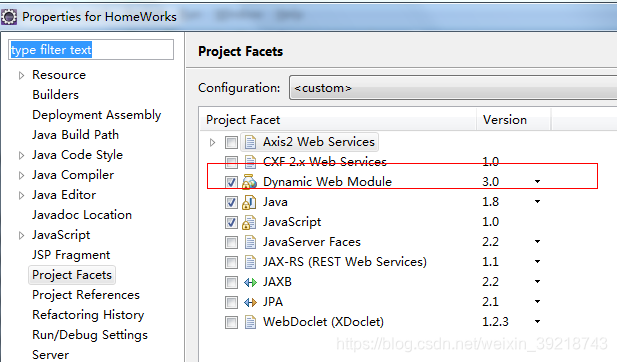
Task: Open the Configuration custom dropdown
Action: [x=453, y=88]
